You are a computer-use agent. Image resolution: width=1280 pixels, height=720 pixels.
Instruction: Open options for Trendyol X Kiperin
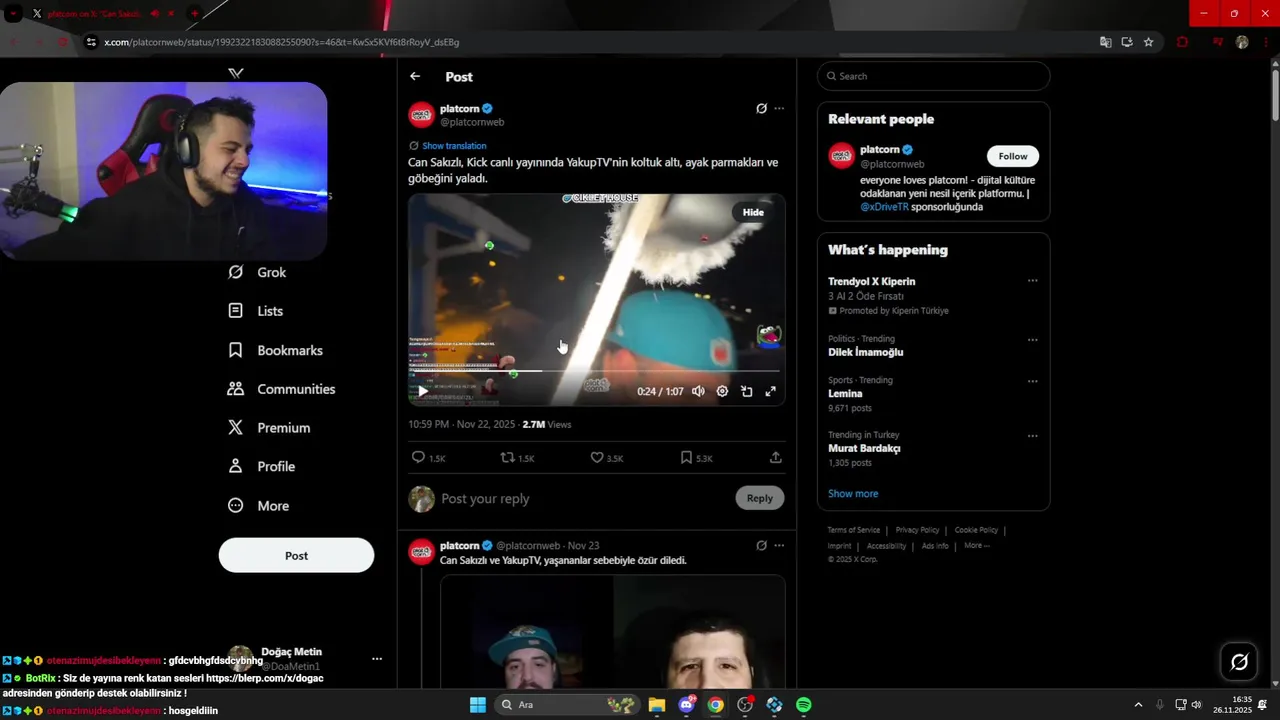tap(1033, 281)
